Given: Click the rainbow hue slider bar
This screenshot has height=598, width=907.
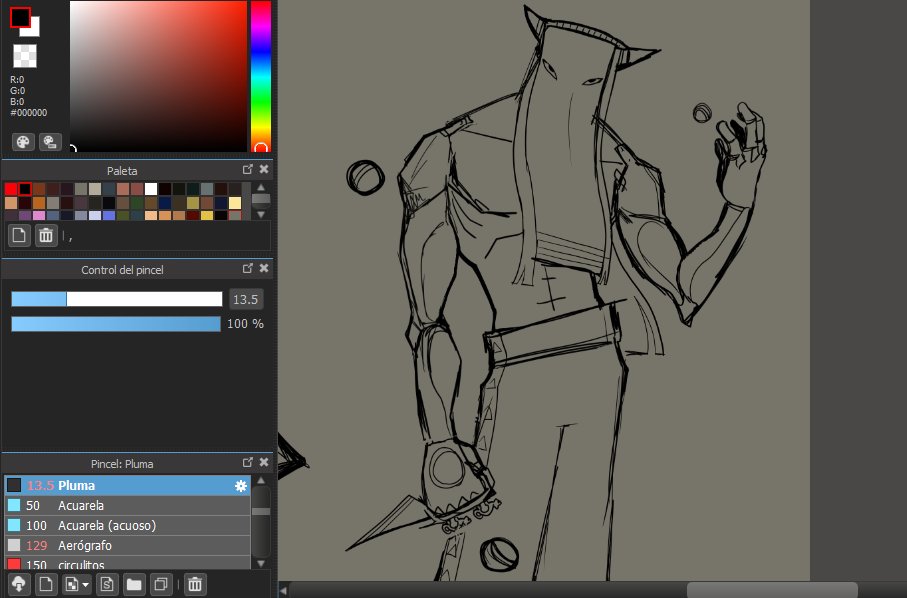Looking at the screenshot, I should pyautogui.click(x=260, y=76).
